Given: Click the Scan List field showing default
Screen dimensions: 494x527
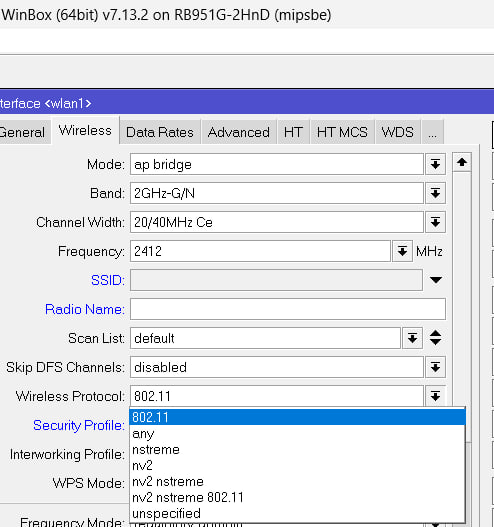Looking at the screenshot, I should coord(265,338).
